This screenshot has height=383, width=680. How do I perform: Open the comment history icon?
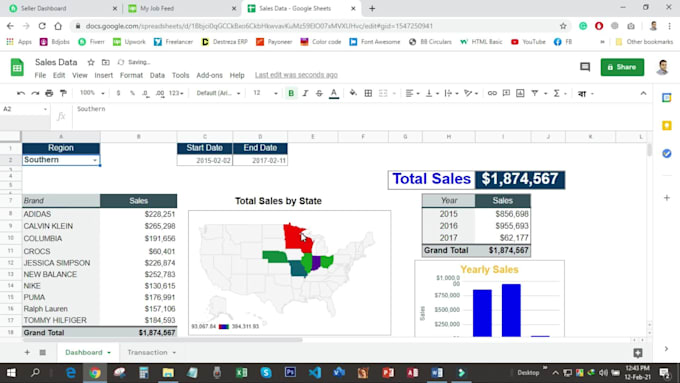[x=585, y=67]
